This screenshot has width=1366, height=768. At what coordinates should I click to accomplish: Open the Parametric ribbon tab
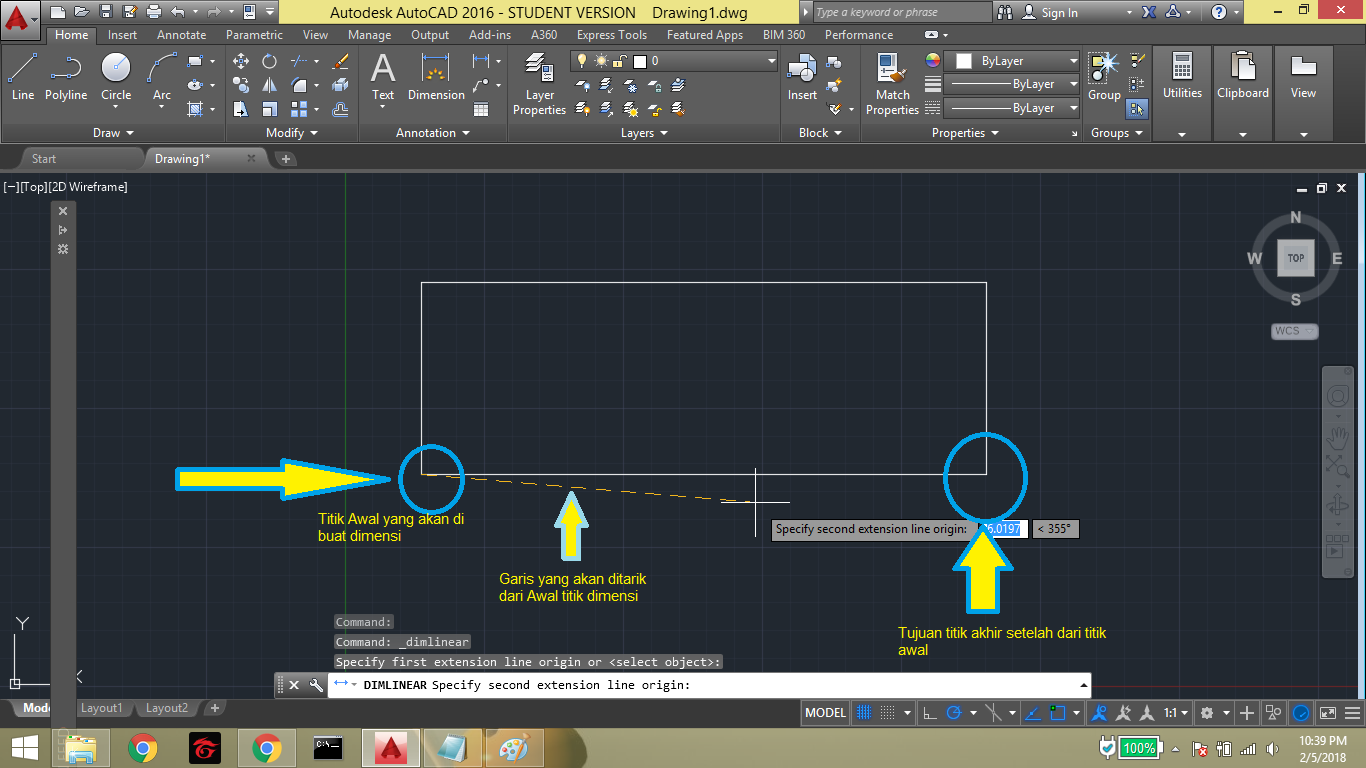(x=254, y=34)
